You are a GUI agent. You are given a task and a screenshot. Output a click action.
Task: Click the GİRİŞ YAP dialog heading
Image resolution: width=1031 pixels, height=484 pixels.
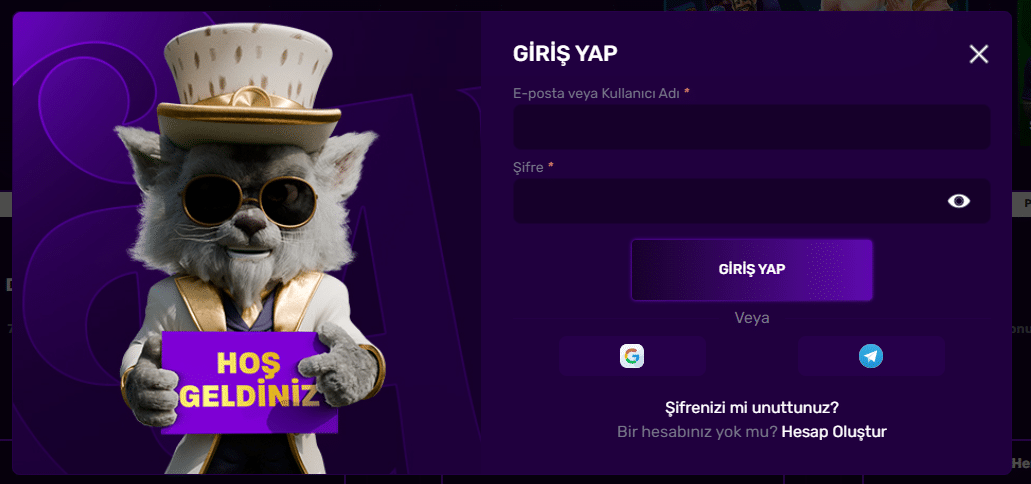(x=565, y=54)
